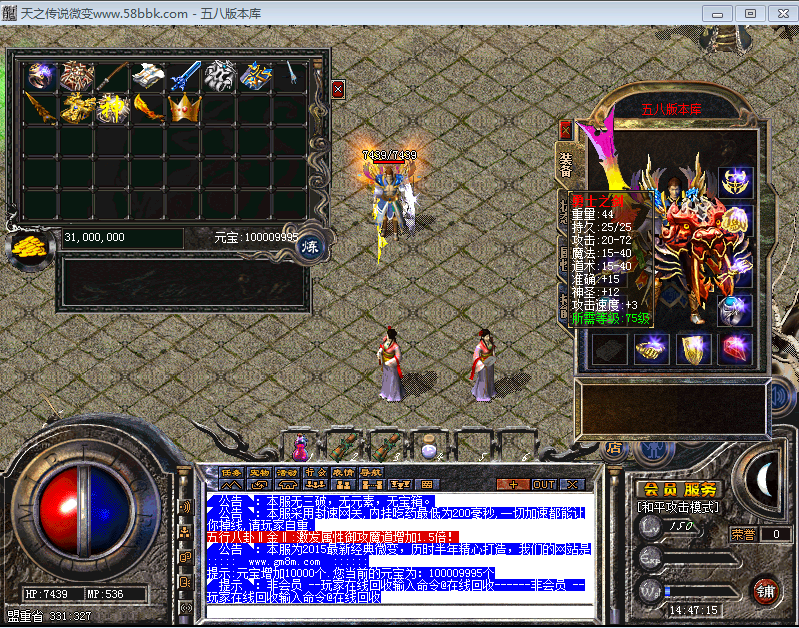This screenshot has height=628, width=799.
Task: Open the 会员服务 member services button
Action: point(680,489)
